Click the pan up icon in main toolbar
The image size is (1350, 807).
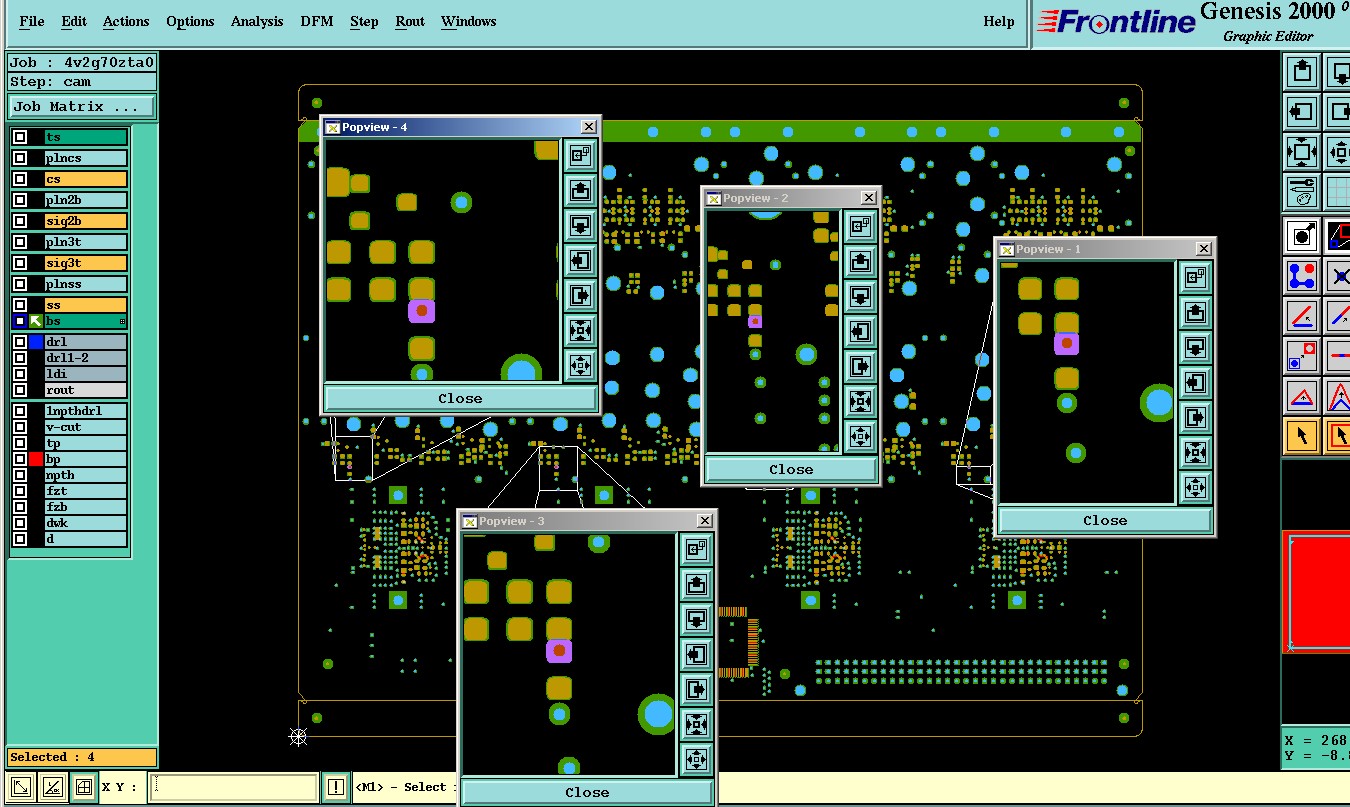point(1301,71)
